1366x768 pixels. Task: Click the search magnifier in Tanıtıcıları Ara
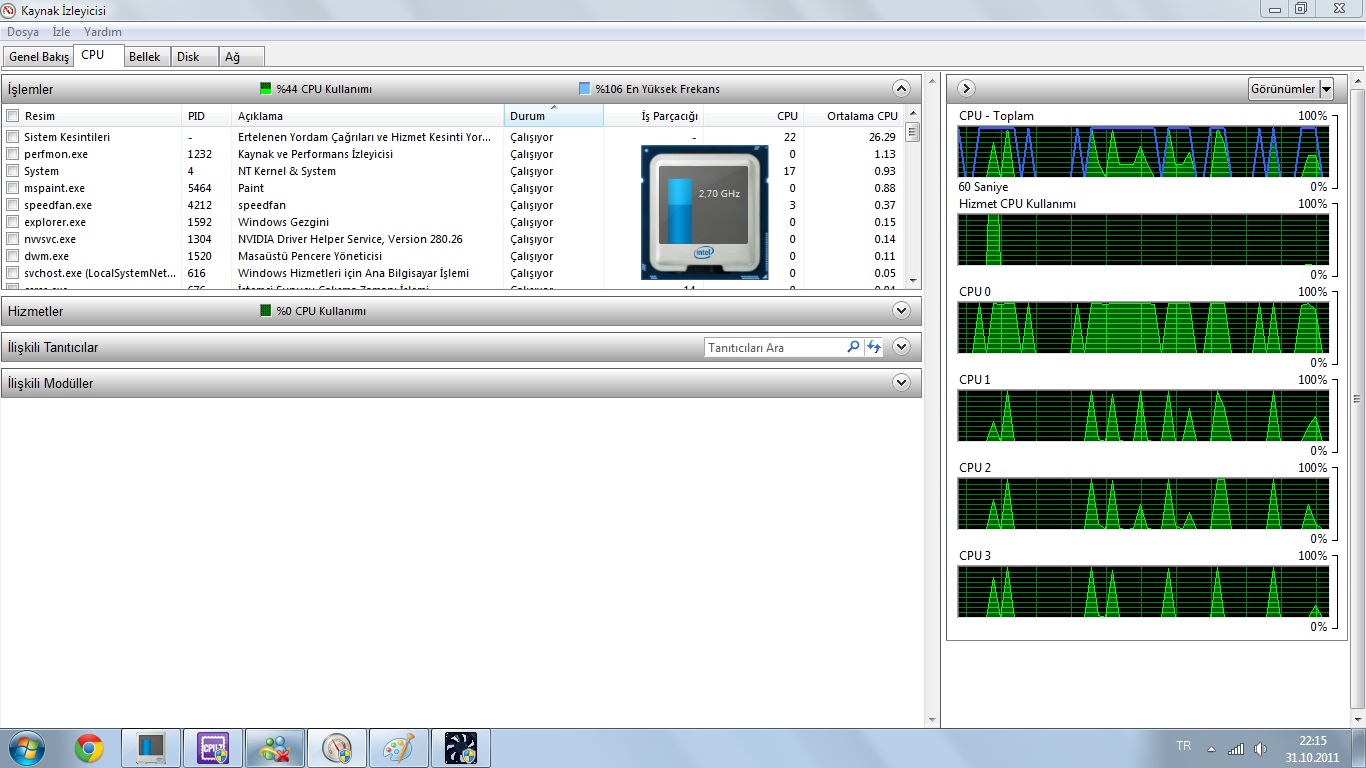(853, 347)
